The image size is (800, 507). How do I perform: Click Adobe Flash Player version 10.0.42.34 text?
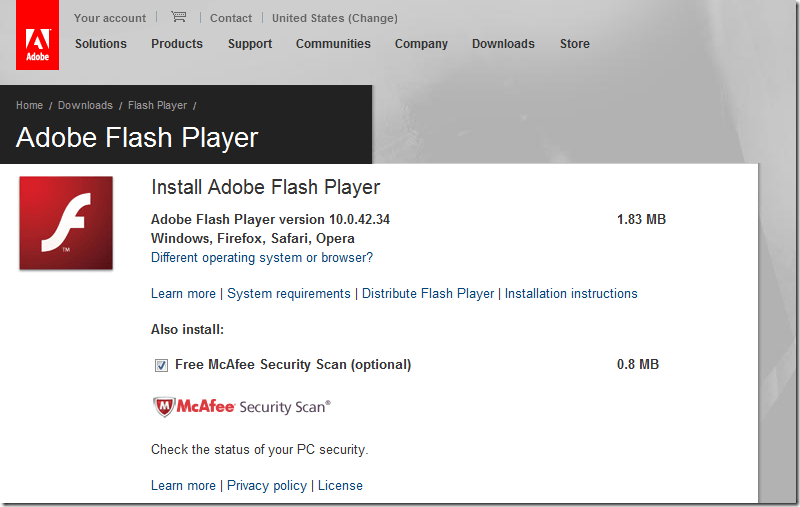click(x=270, y=220)
